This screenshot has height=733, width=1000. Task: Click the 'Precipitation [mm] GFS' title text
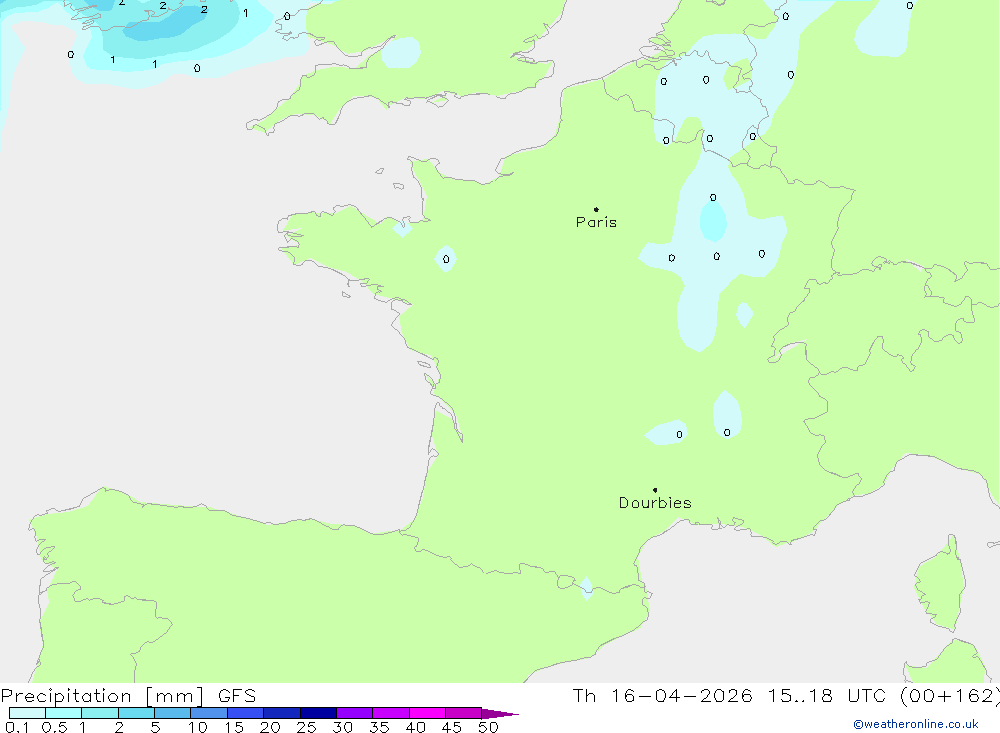[x=128, y=695]
